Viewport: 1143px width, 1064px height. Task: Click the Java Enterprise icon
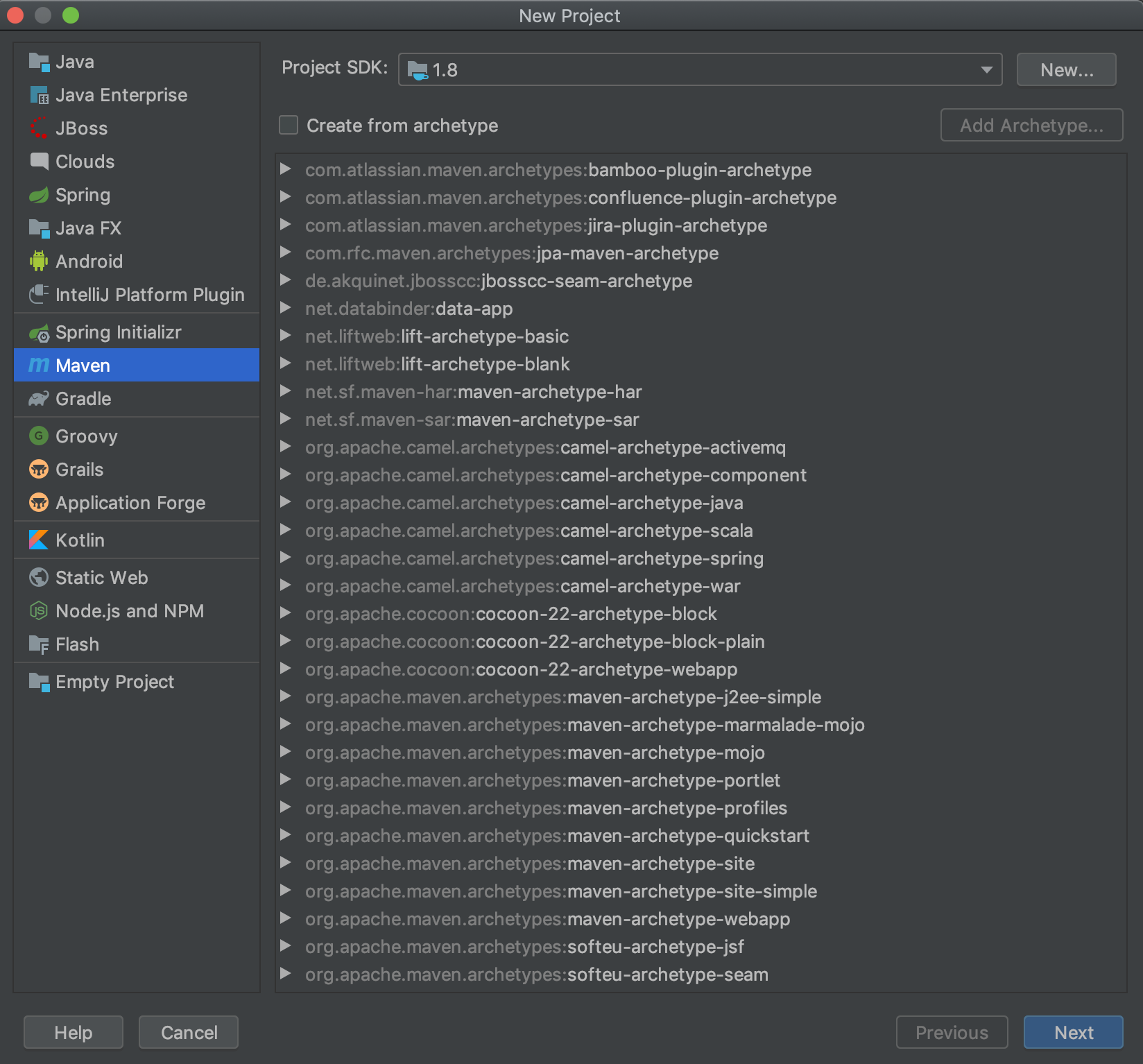tap(39, 96)
